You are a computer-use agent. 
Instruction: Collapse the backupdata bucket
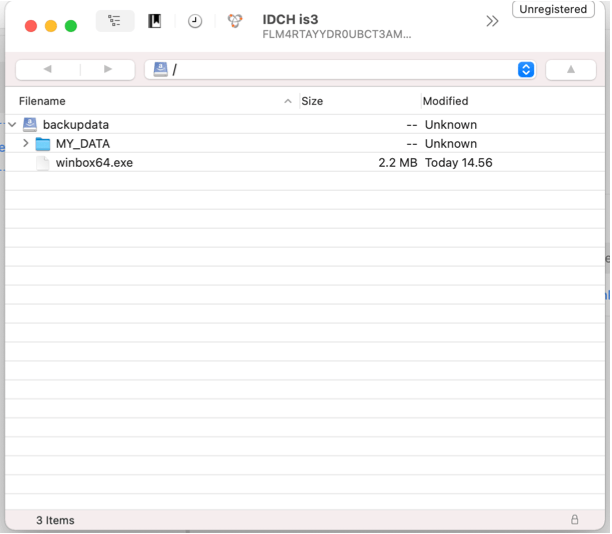click(x=12, y=125)
